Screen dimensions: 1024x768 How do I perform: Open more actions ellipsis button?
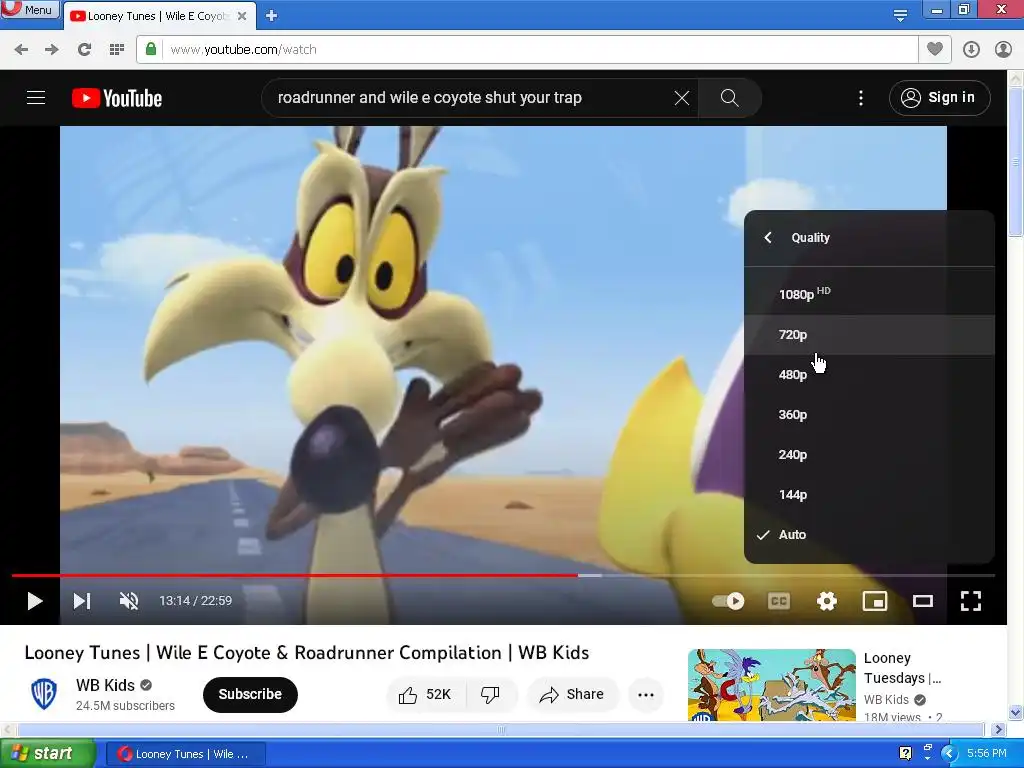[646, 694]
